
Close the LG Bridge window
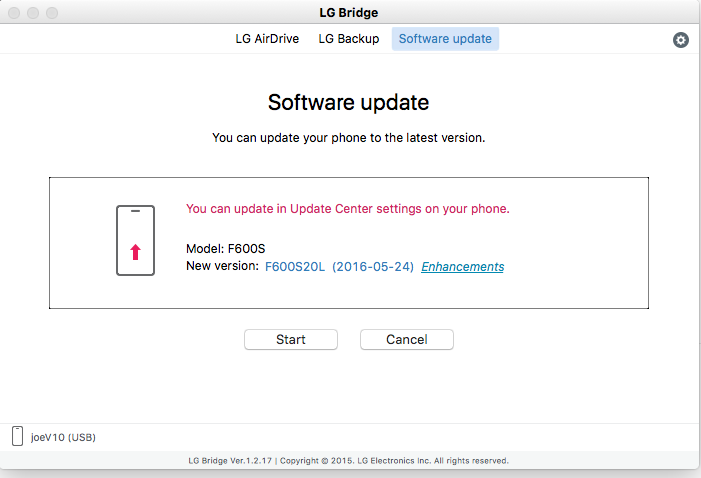pos(14,13)
